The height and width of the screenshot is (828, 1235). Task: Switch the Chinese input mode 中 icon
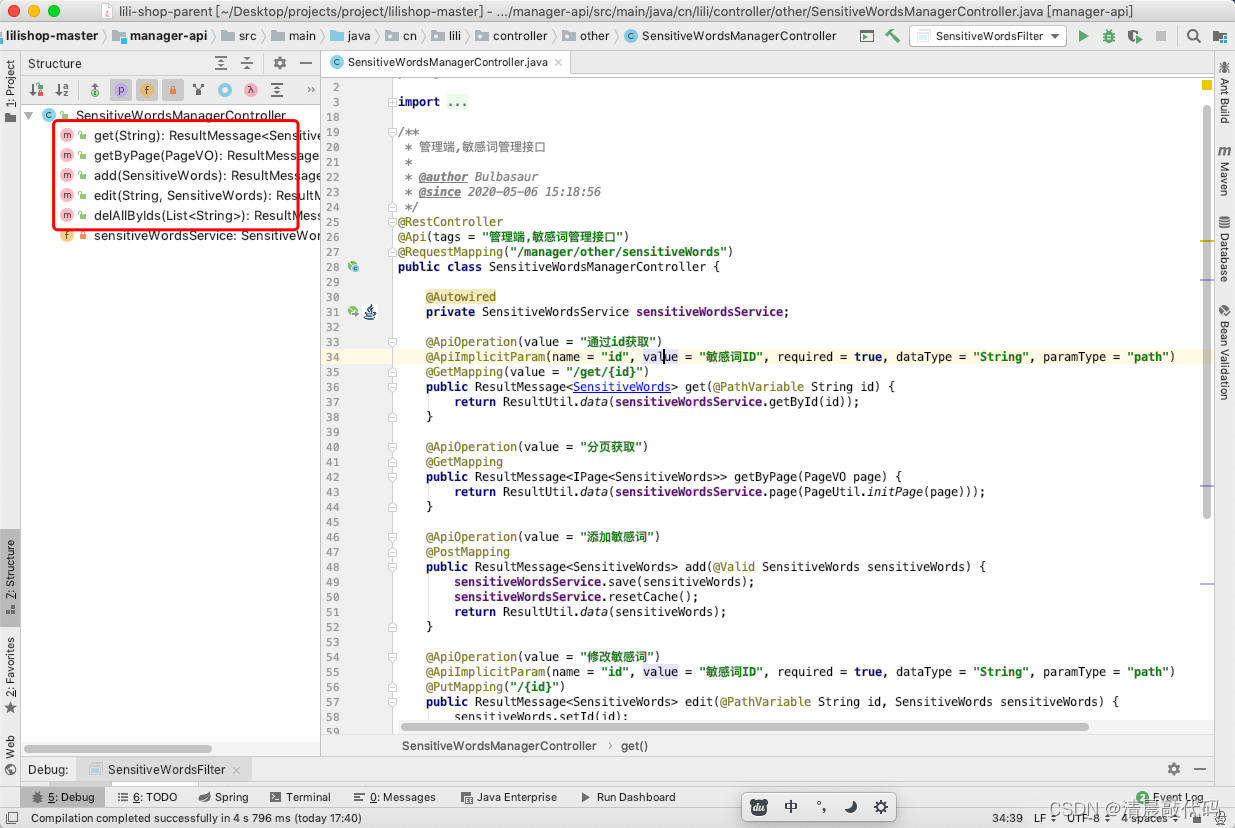point(791,807)
